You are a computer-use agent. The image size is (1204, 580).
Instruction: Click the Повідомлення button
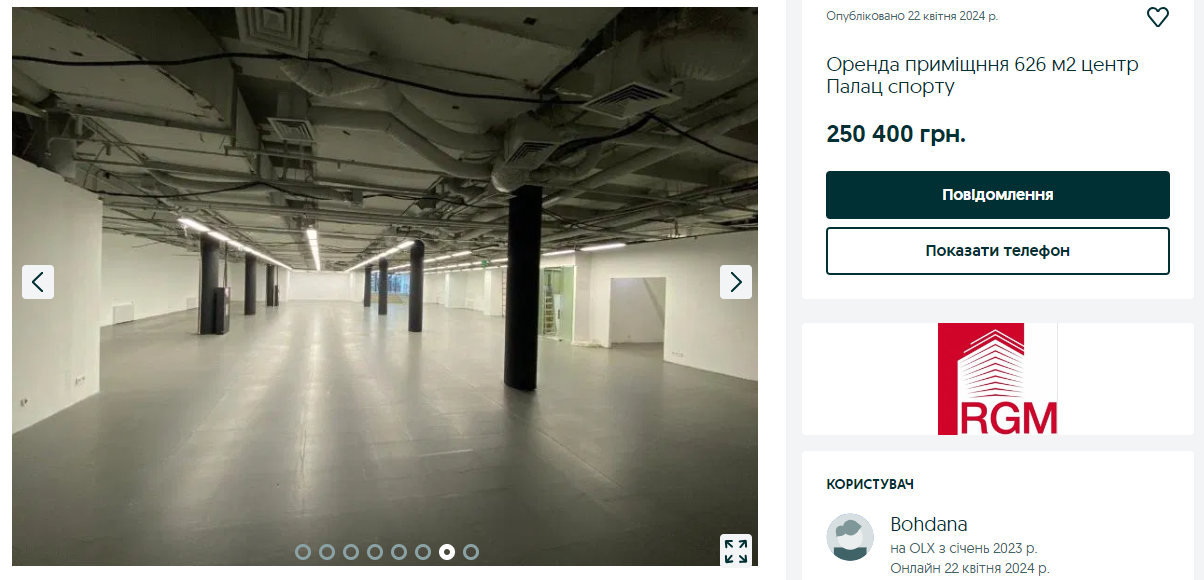pos(998,195)
